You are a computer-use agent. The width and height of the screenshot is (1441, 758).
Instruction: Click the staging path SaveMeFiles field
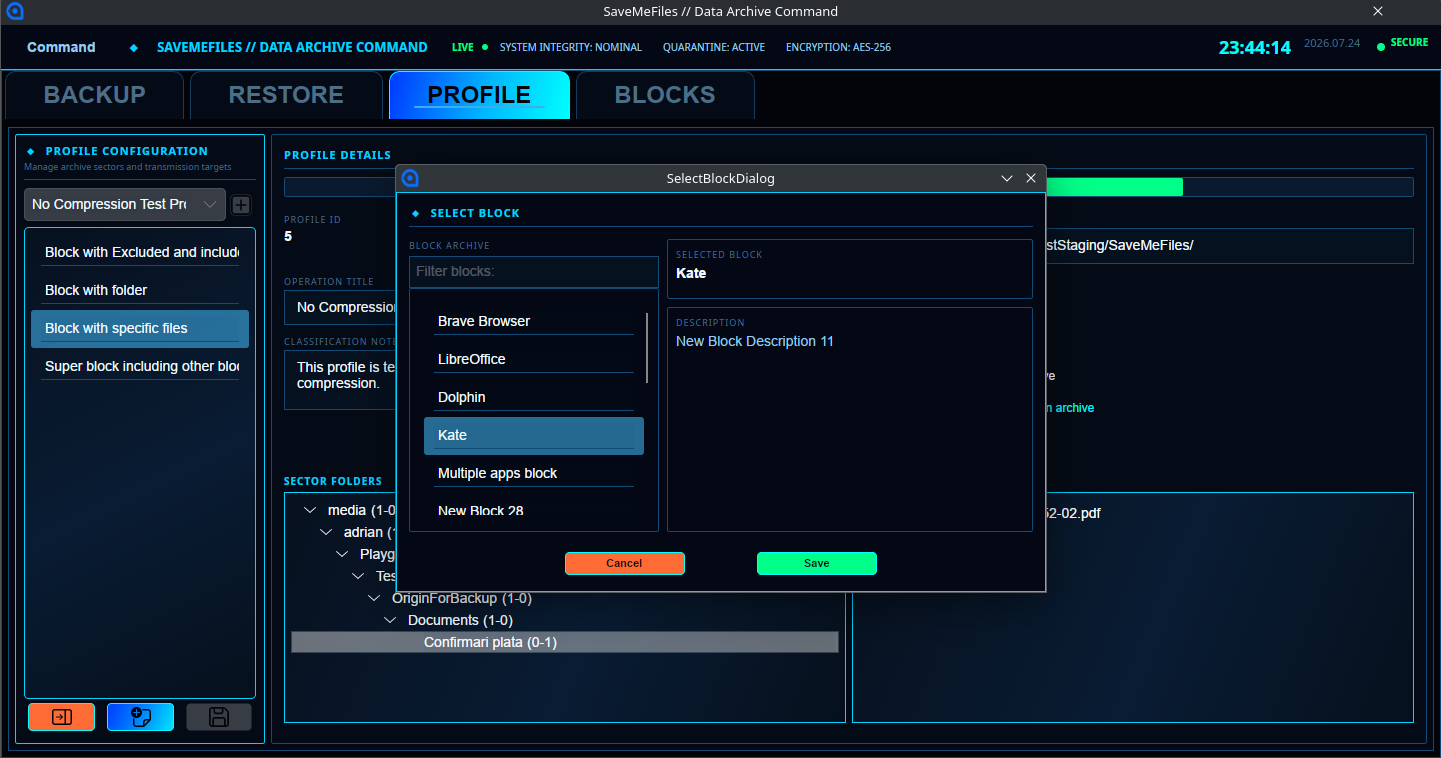(1229, 245)
